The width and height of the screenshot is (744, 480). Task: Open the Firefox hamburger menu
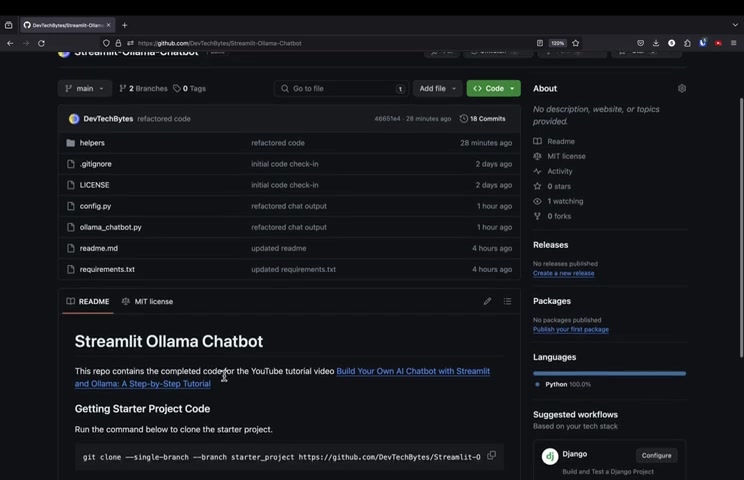click(x=734, y=43)
